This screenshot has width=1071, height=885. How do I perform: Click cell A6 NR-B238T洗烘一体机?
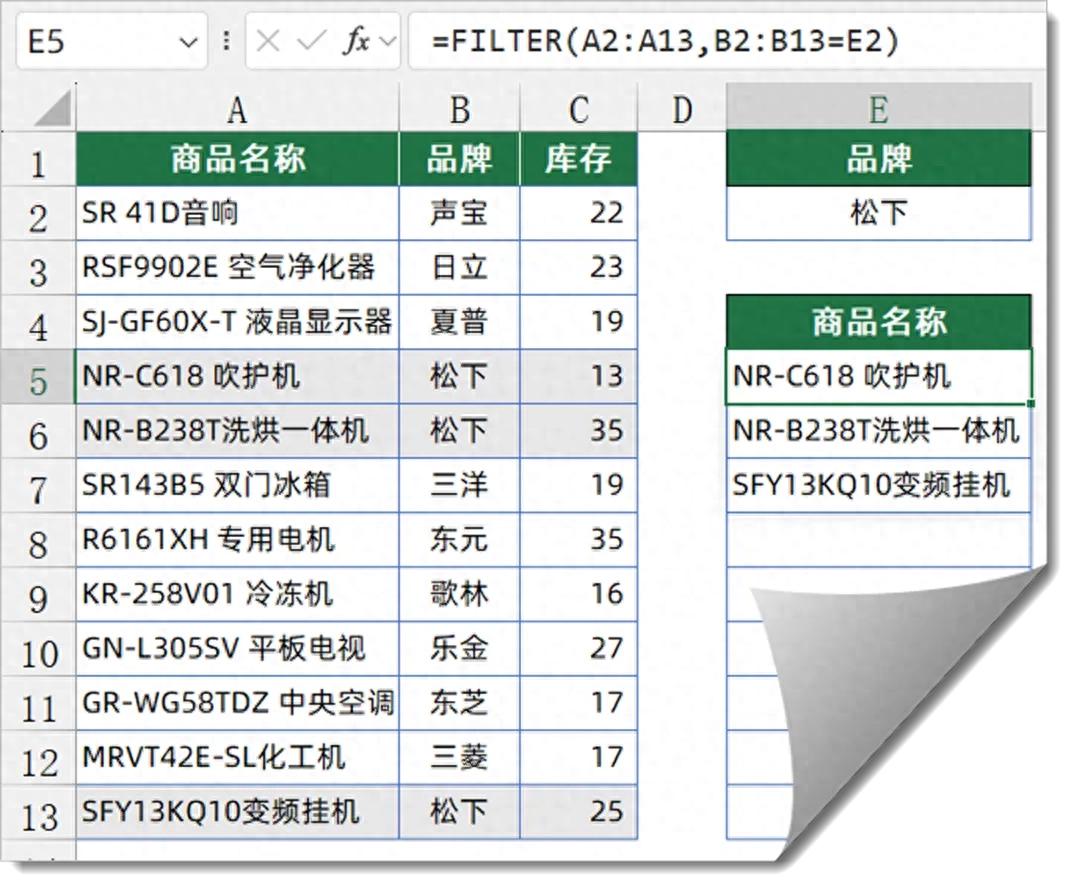click(237, 432)
